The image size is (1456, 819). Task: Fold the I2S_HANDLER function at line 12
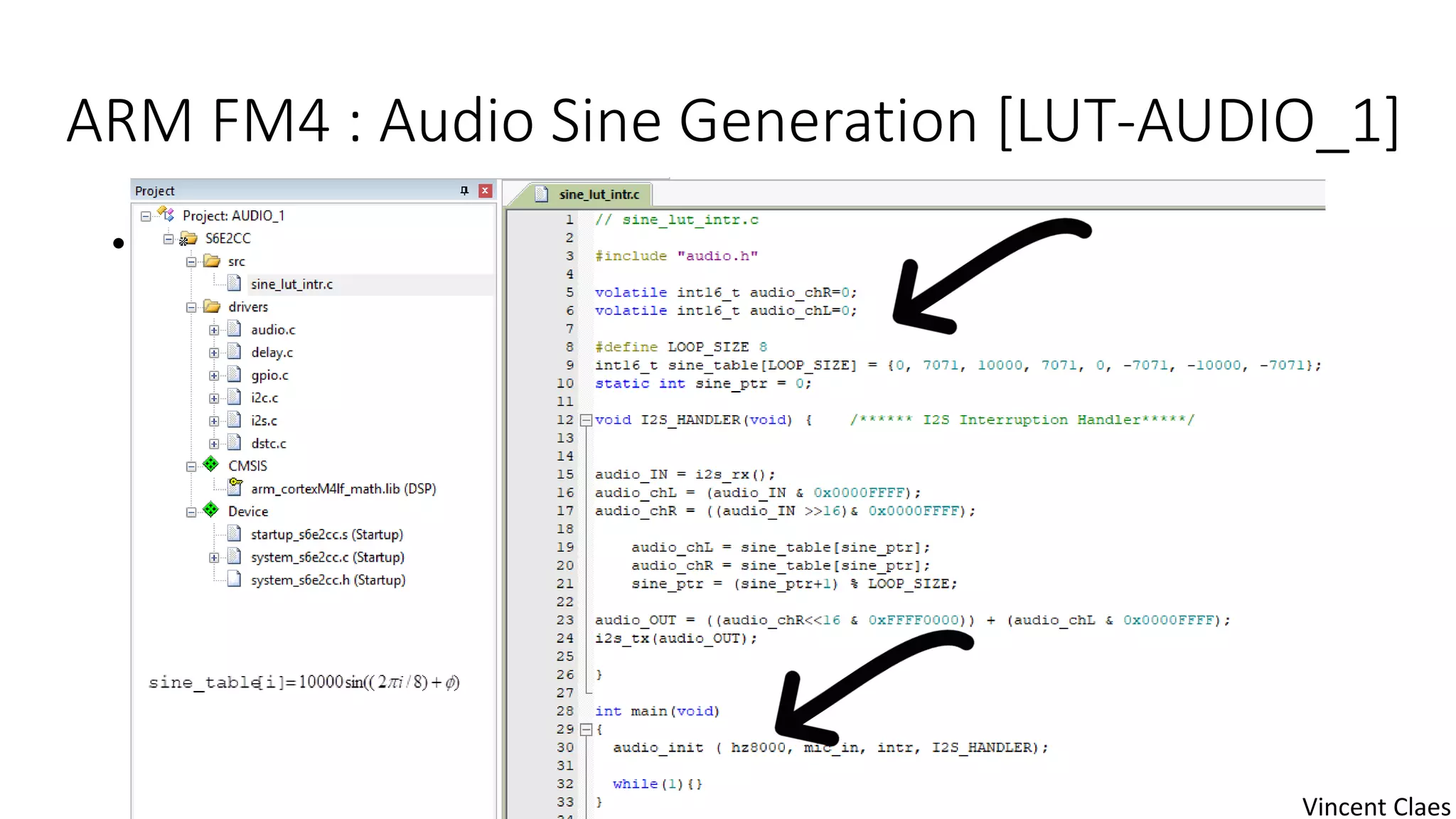tap(586, 420)
